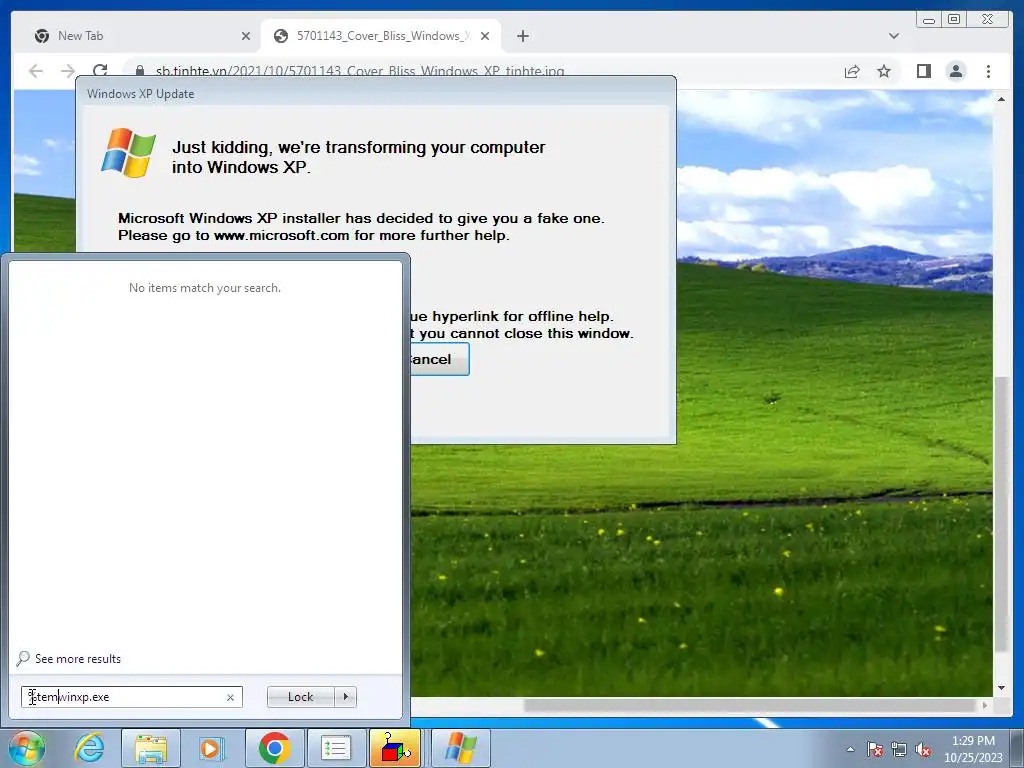This screenshot has height=768, width=1024.
Task: Close the New Tab tab
Action: [246, 36]
